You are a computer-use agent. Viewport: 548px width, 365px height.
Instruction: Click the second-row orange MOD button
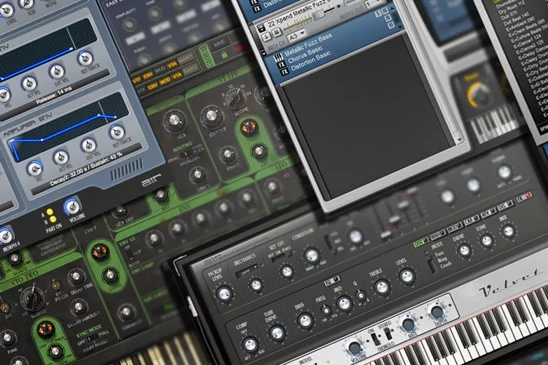(x=165, y=81)
